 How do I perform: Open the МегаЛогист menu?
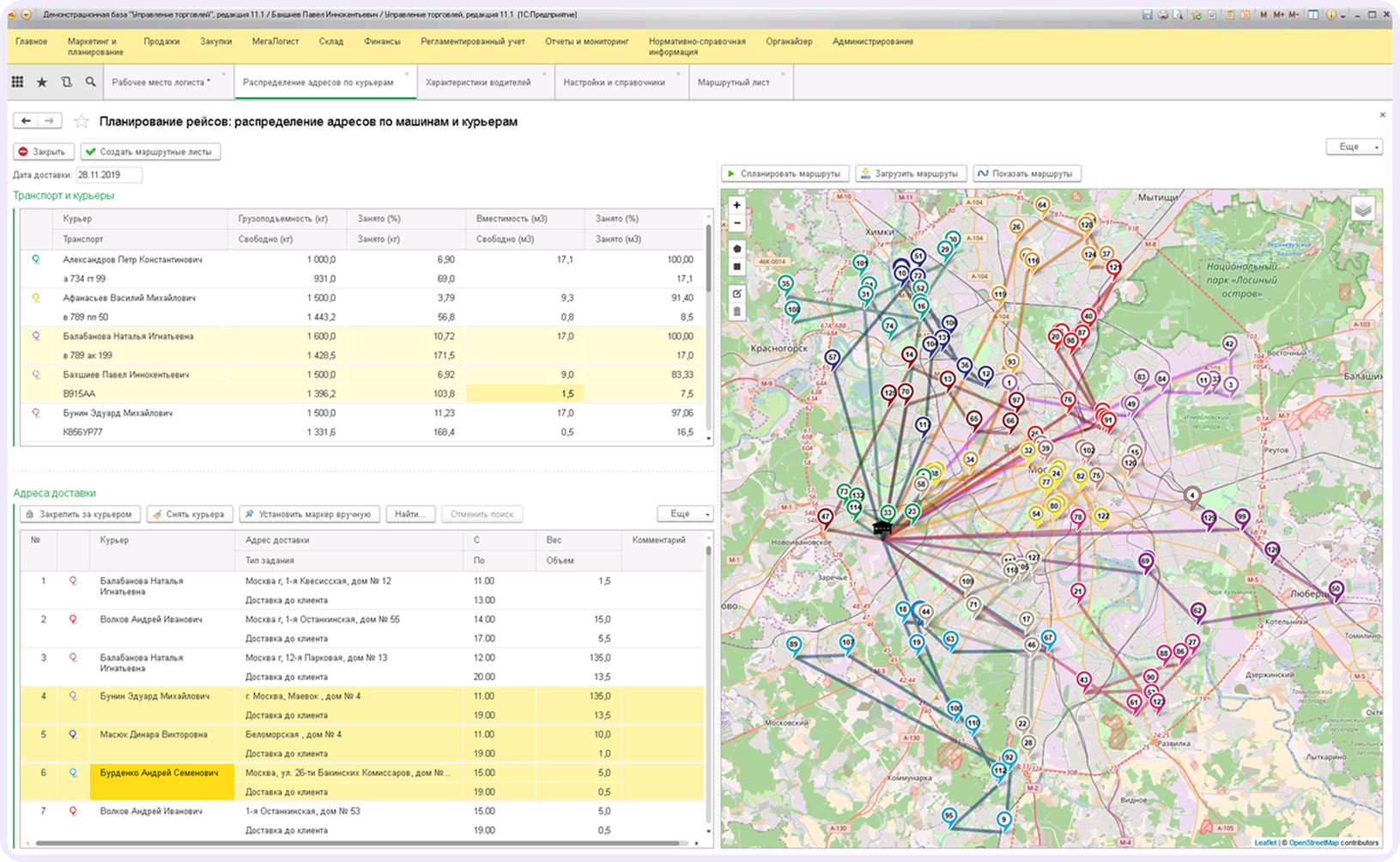pos(276,41)
